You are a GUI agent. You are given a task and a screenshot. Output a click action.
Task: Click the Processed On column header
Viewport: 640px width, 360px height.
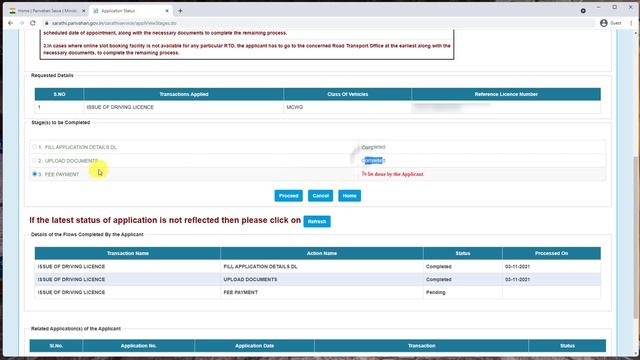point(551,253)
